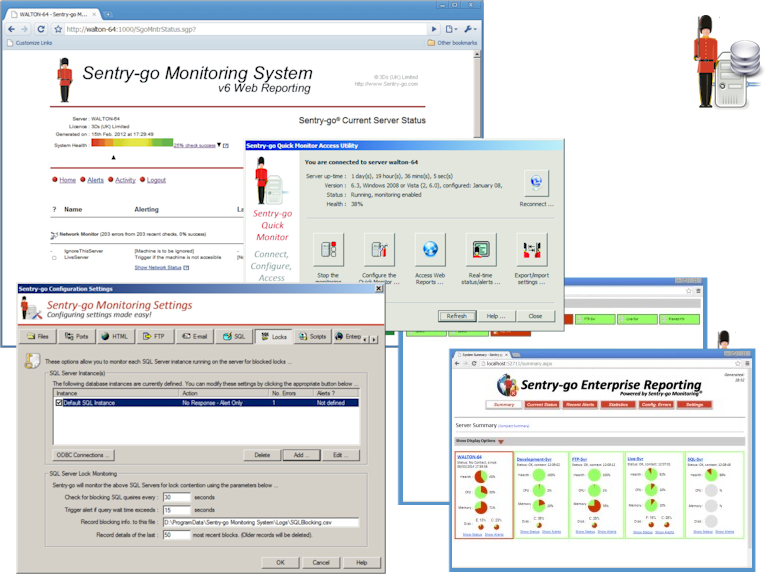Click the back arrow in the WALTON-64 browser
This screenshot has height=575, width=767.
pyautogui.click(x=11, y=29)
